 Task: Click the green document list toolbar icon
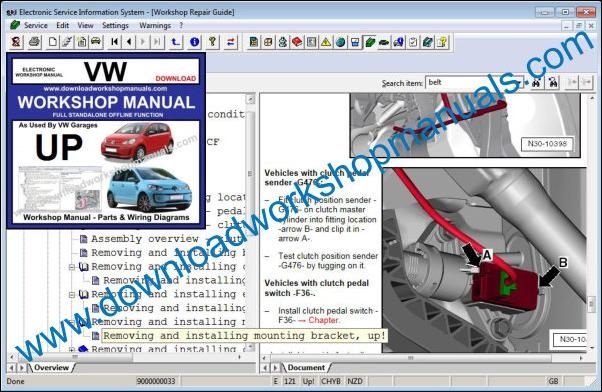[253, 41]
